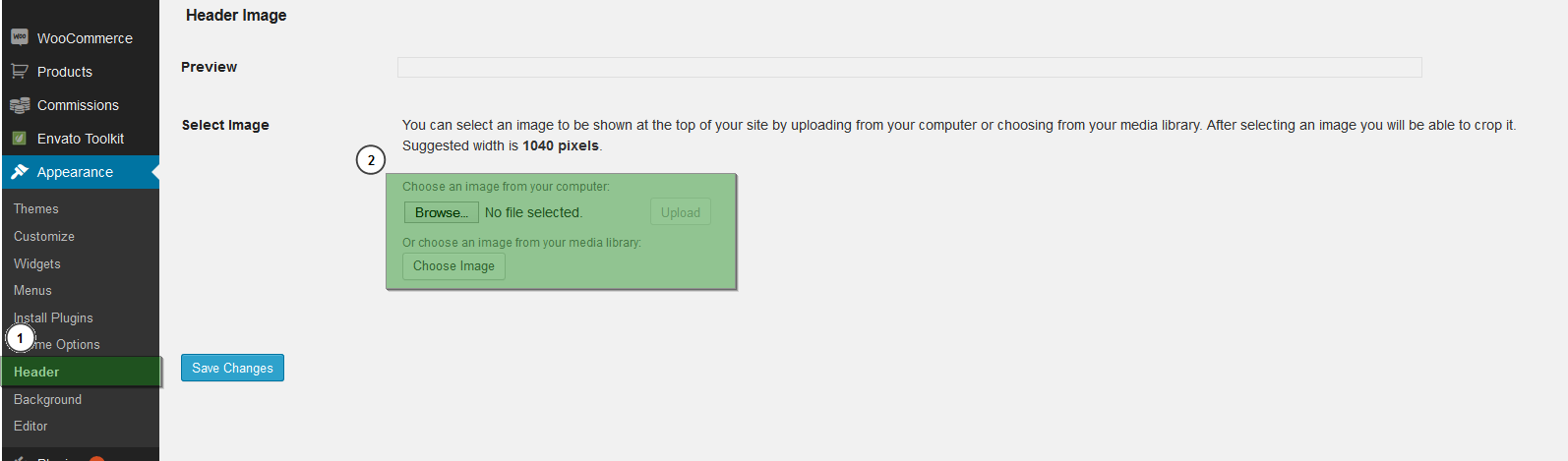
Task: Open the Themes submenu item
Action: [x=36, y=209]
